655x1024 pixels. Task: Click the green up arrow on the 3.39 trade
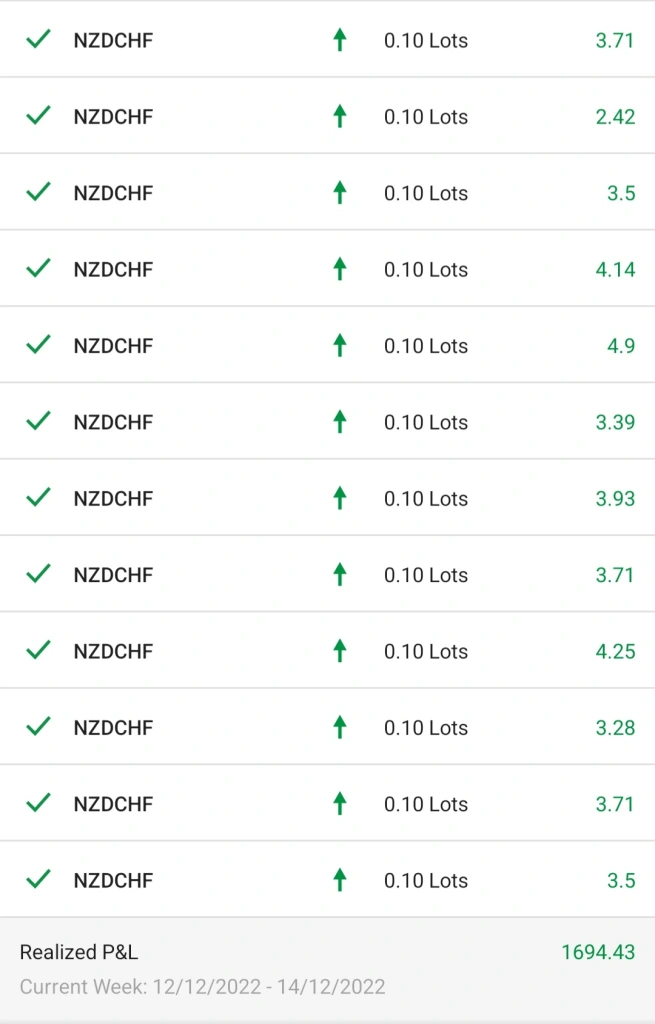pyautogui.click(x=340, y=422)
